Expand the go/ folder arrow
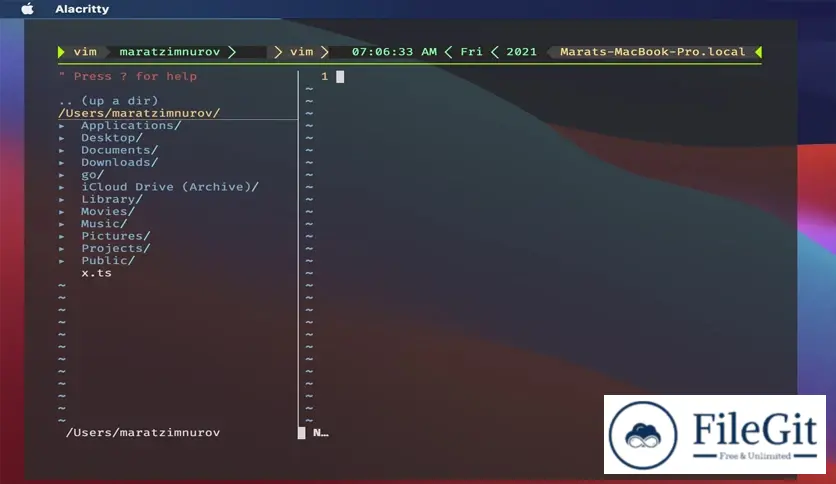Viewport: 836px width, 484px height. (62, 175)
